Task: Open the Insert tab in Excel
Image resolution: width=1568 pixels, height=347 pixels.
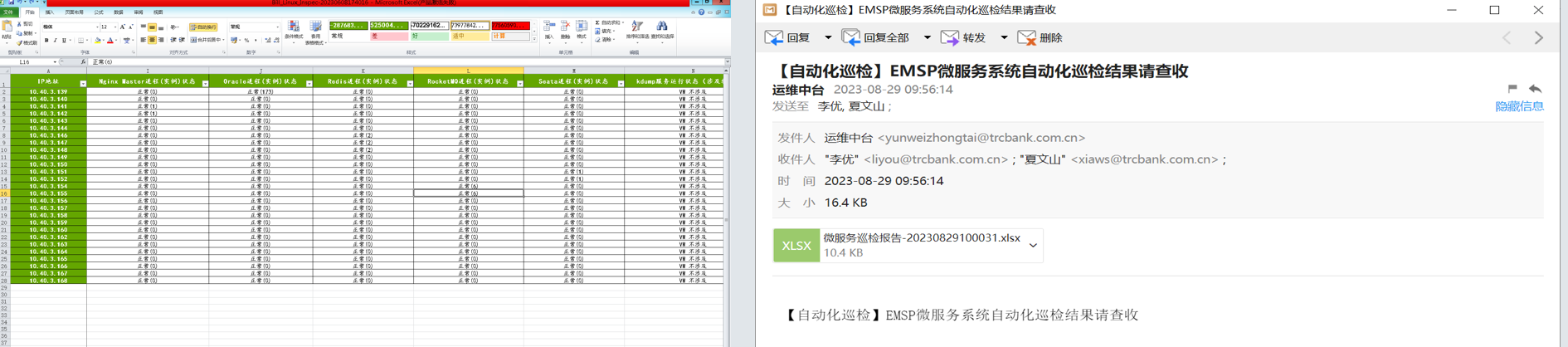Action: tap(50, 12)
